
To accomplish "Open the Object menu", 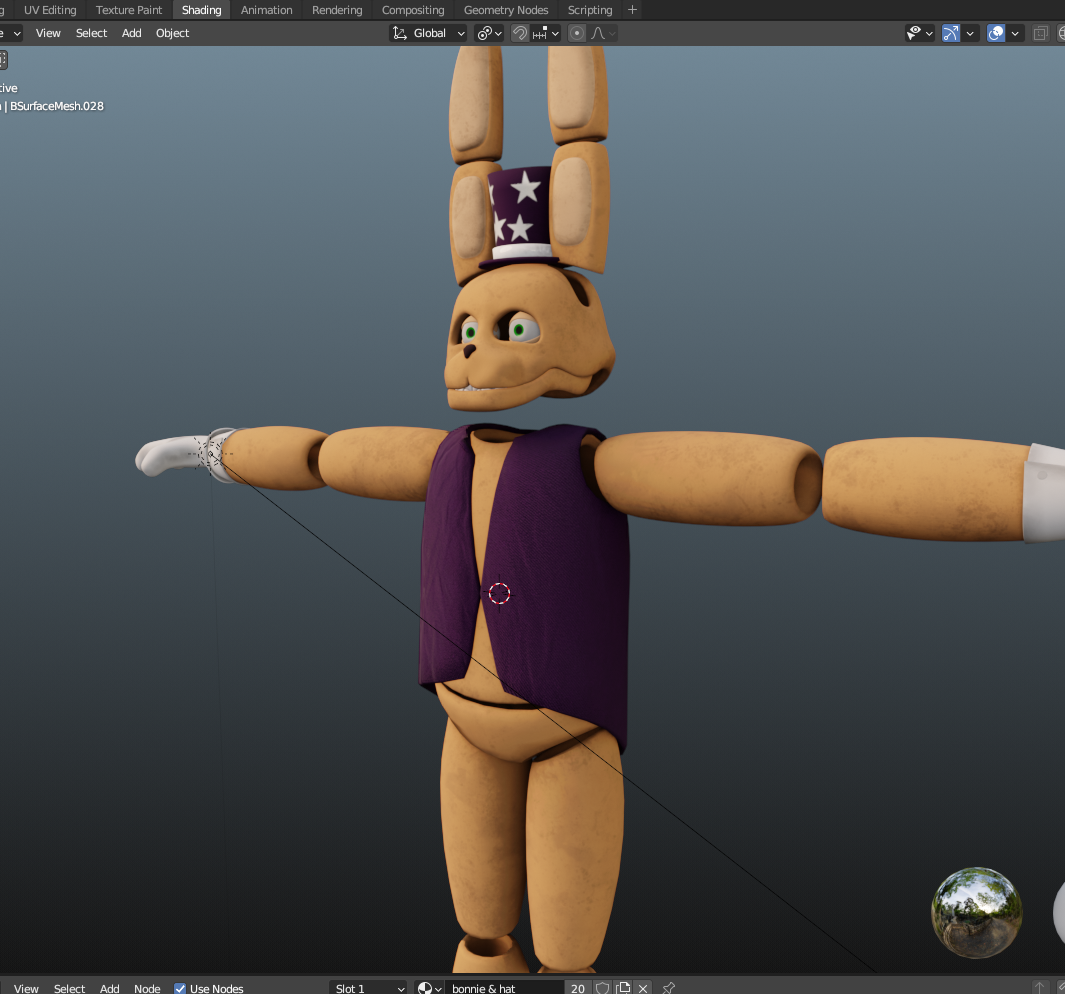I will click(x=173, y=33).
